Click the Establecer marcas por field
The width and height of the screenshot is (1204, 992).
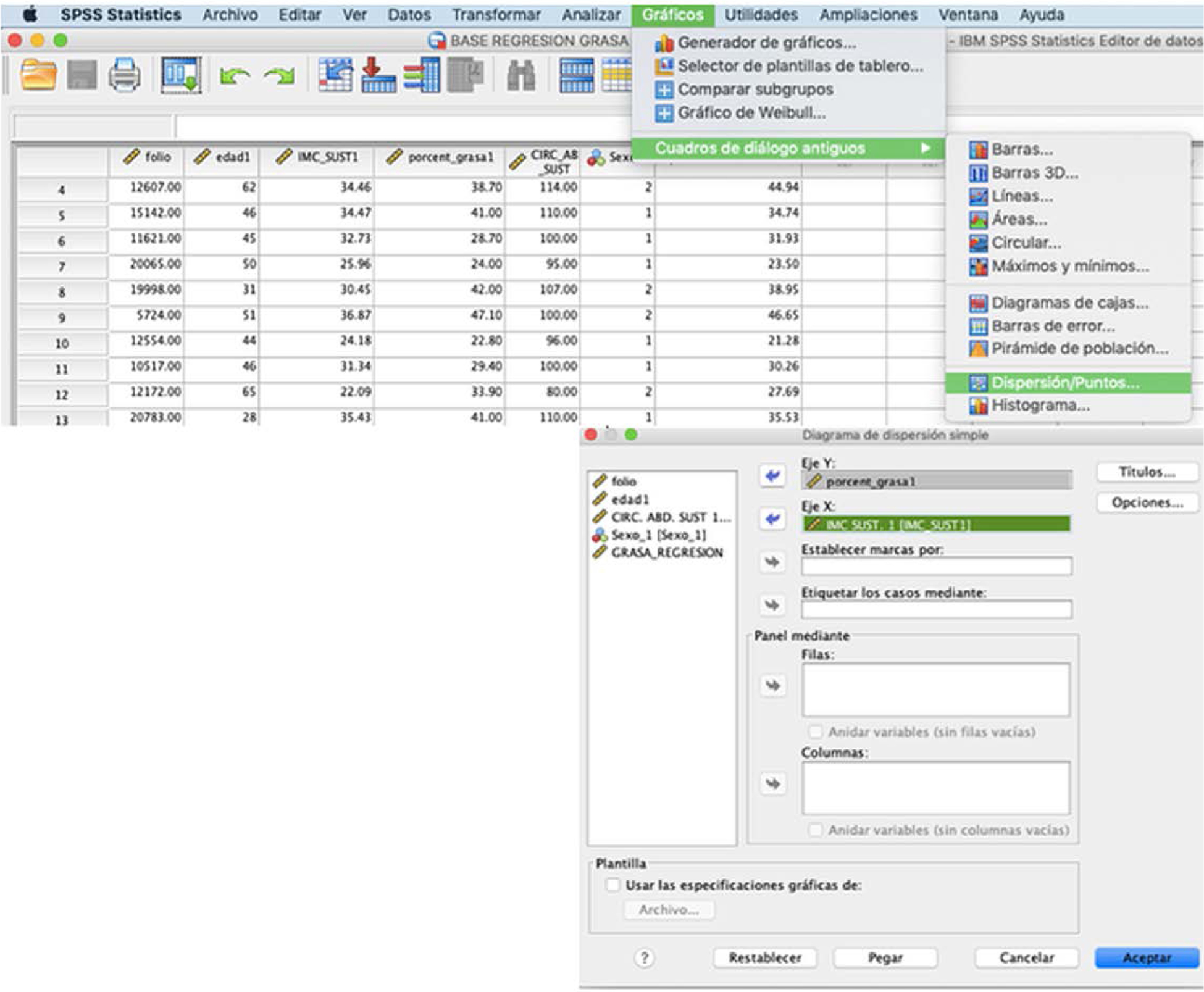click(x=936, y=567)
